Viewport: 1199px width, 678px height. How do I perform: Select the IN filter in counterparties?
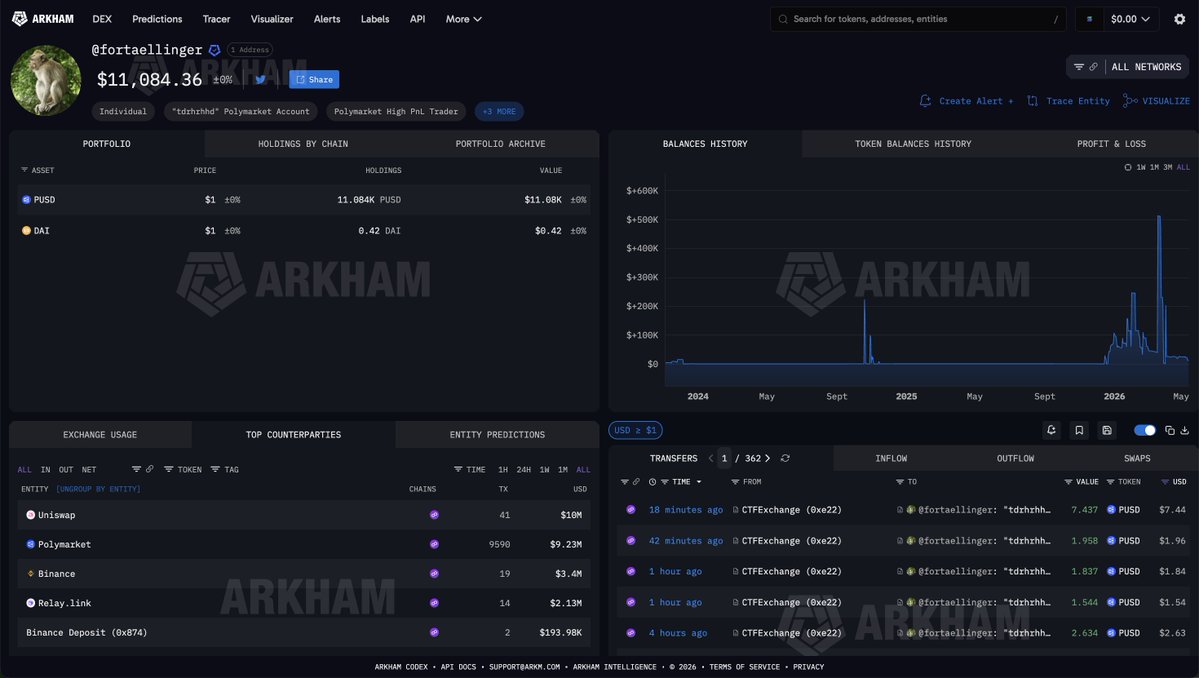[45, 469]
